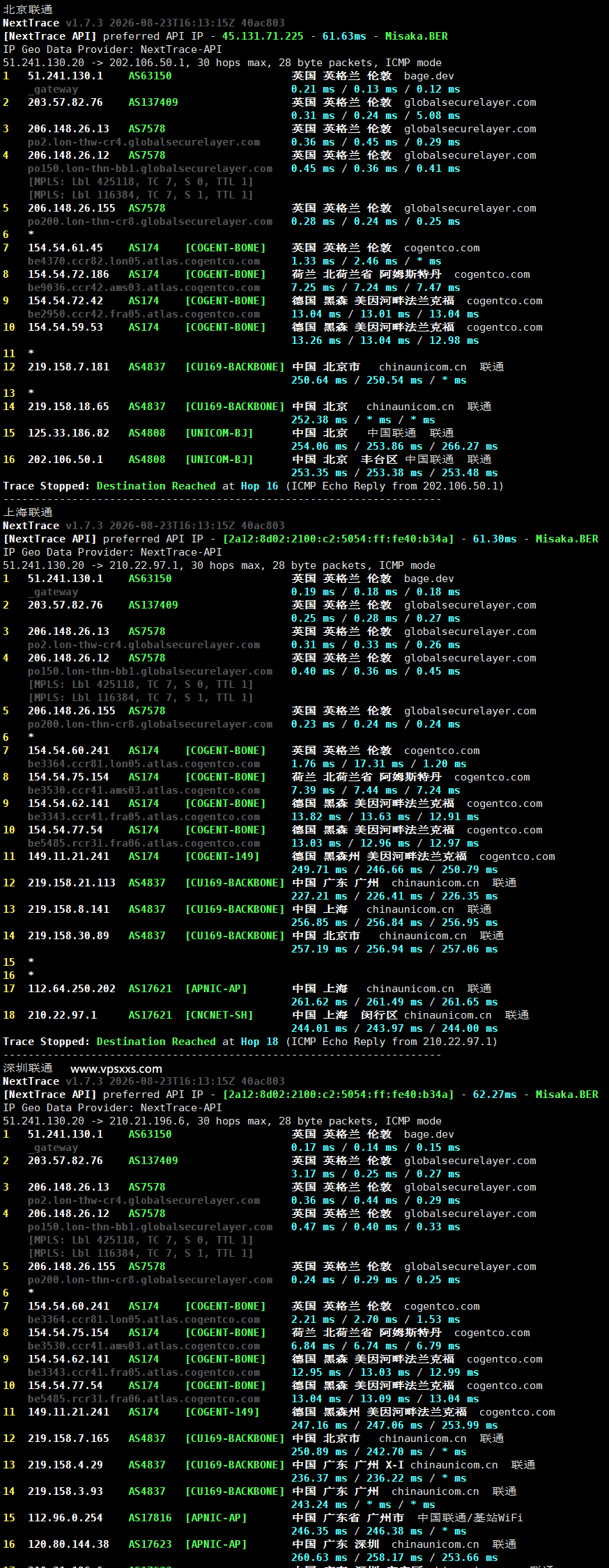609x1568 pixels.
Task: Select the API IP 45.131.71.225
Action: click(263, 36)
